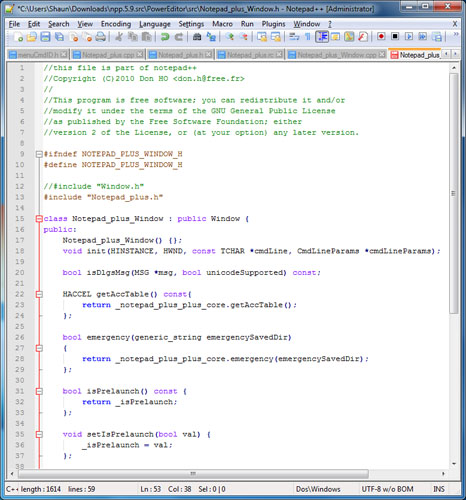Toggle INS insert mode in status bar

[438, 489]
